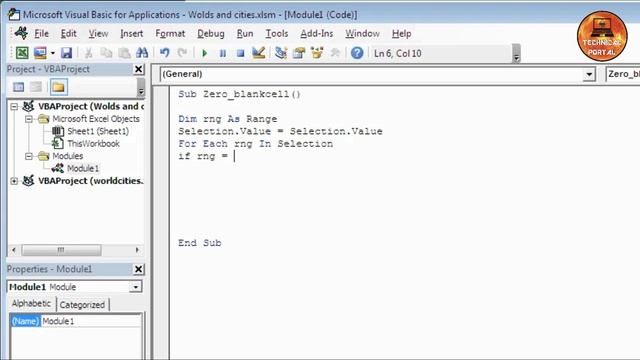Click the Insert UserForm toolbar icon

[x=40, y=53]
